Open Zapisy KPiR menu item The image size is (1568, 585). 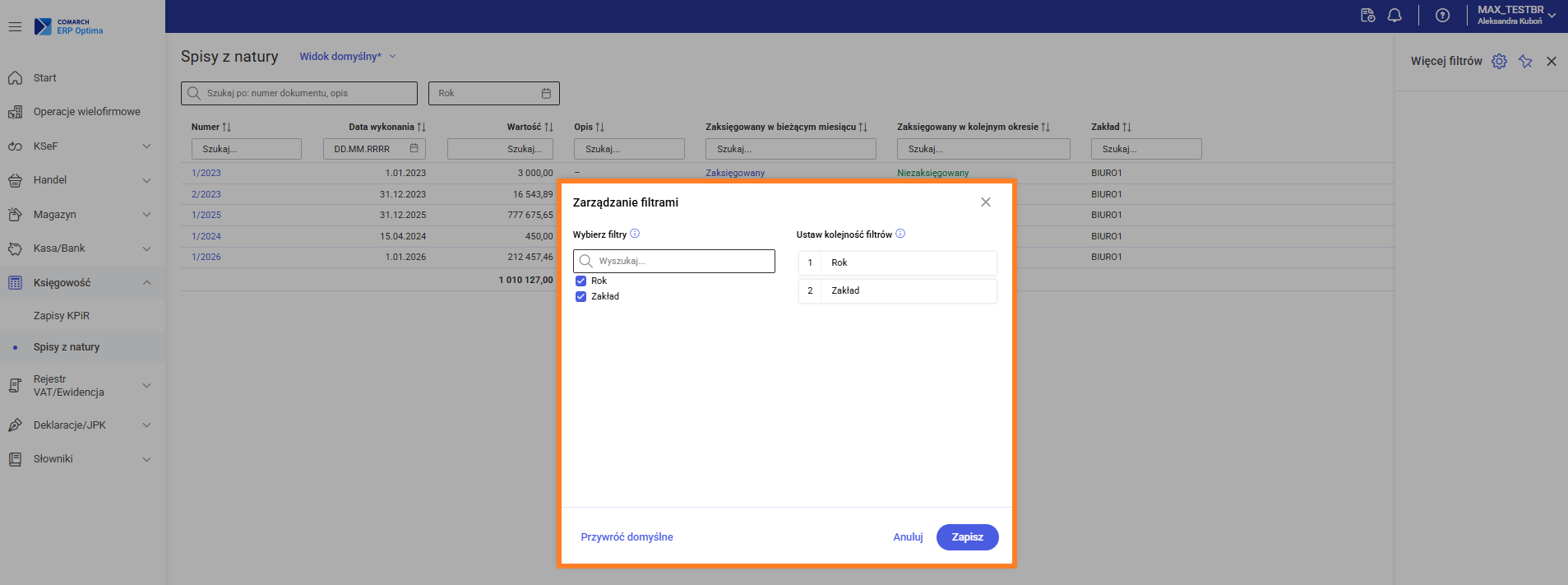(x=62, y=316)
